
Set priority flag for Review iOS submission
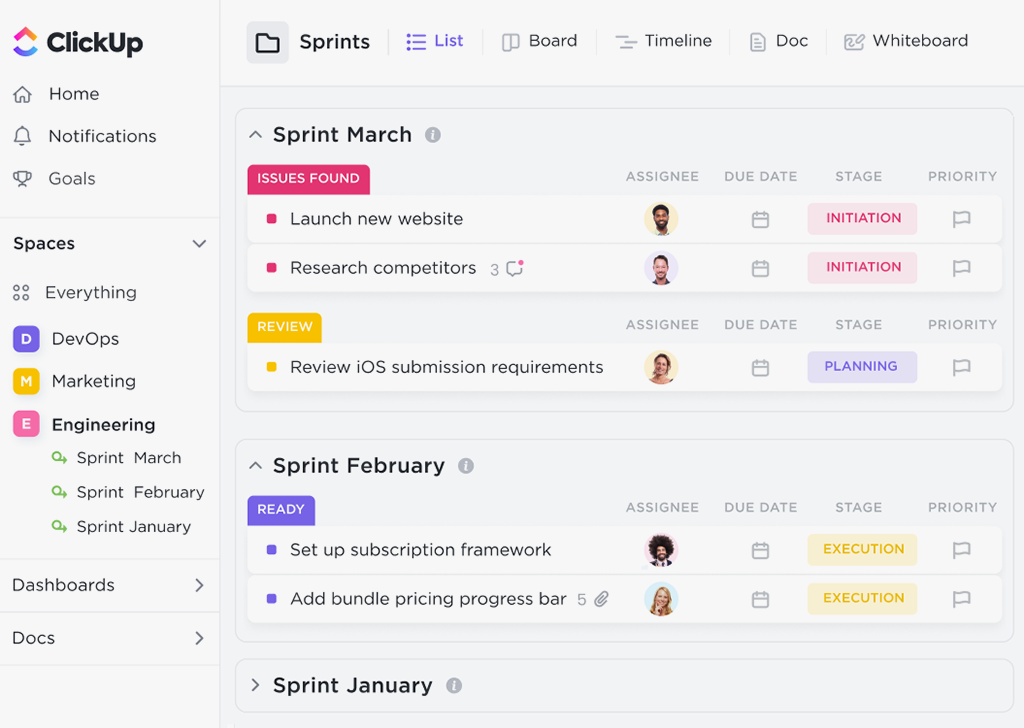[961, 367]
